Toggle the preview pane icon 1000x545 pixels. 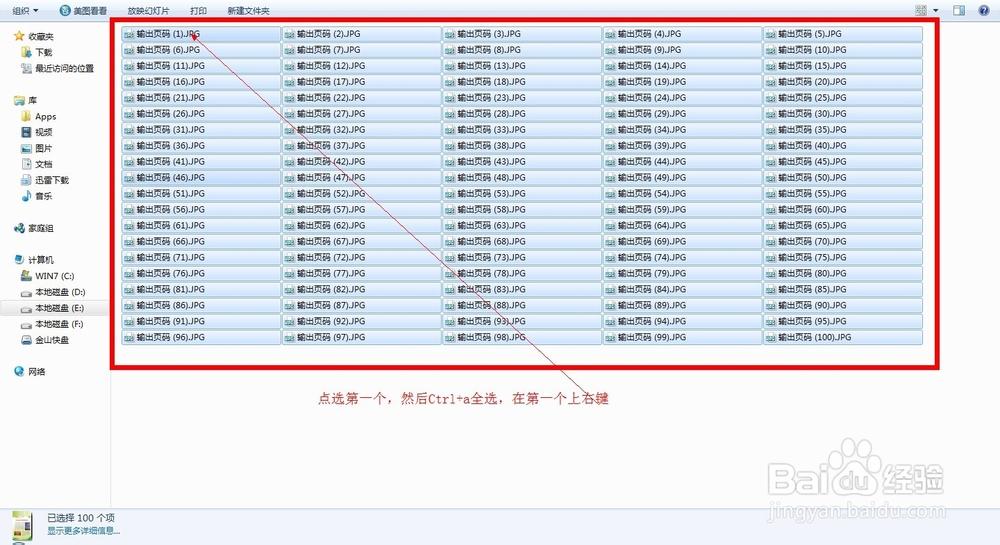click(959, 10)
